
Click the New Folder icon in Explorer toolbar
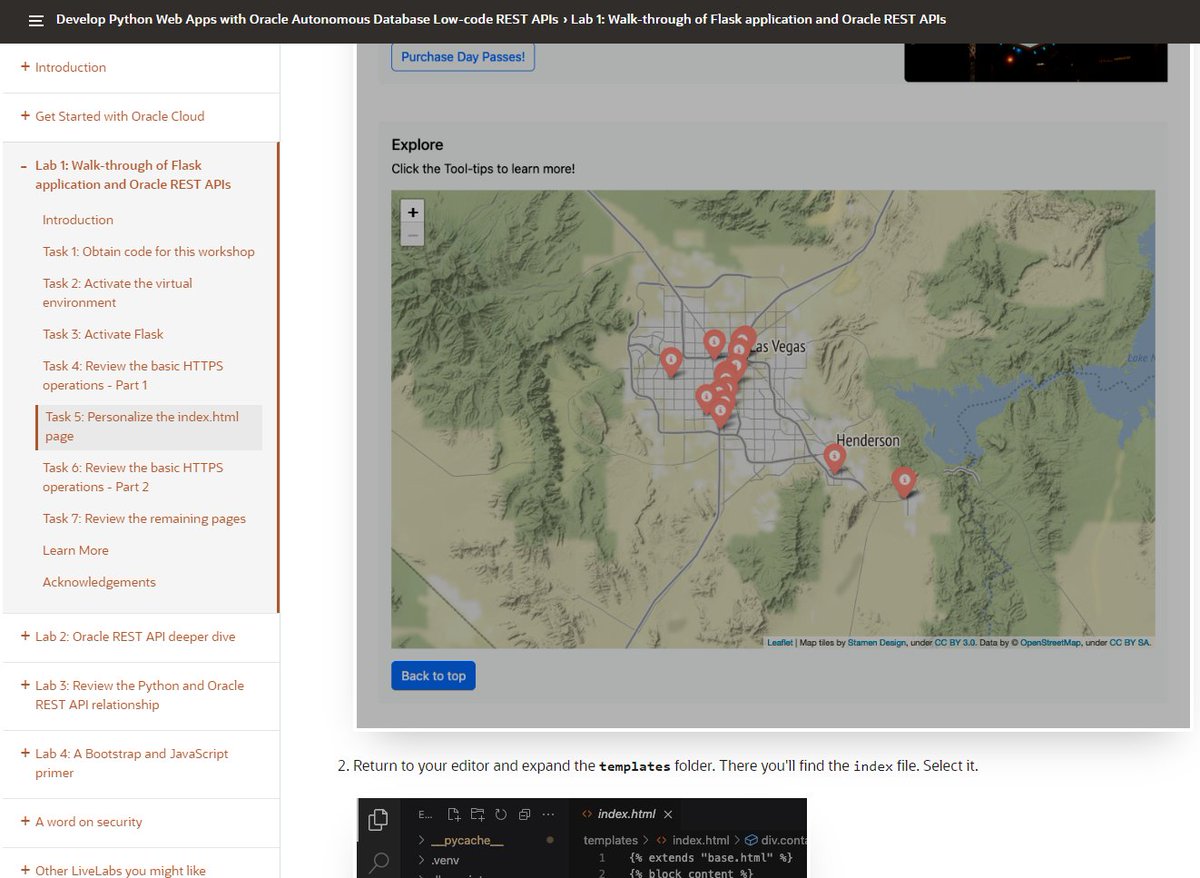479,814
